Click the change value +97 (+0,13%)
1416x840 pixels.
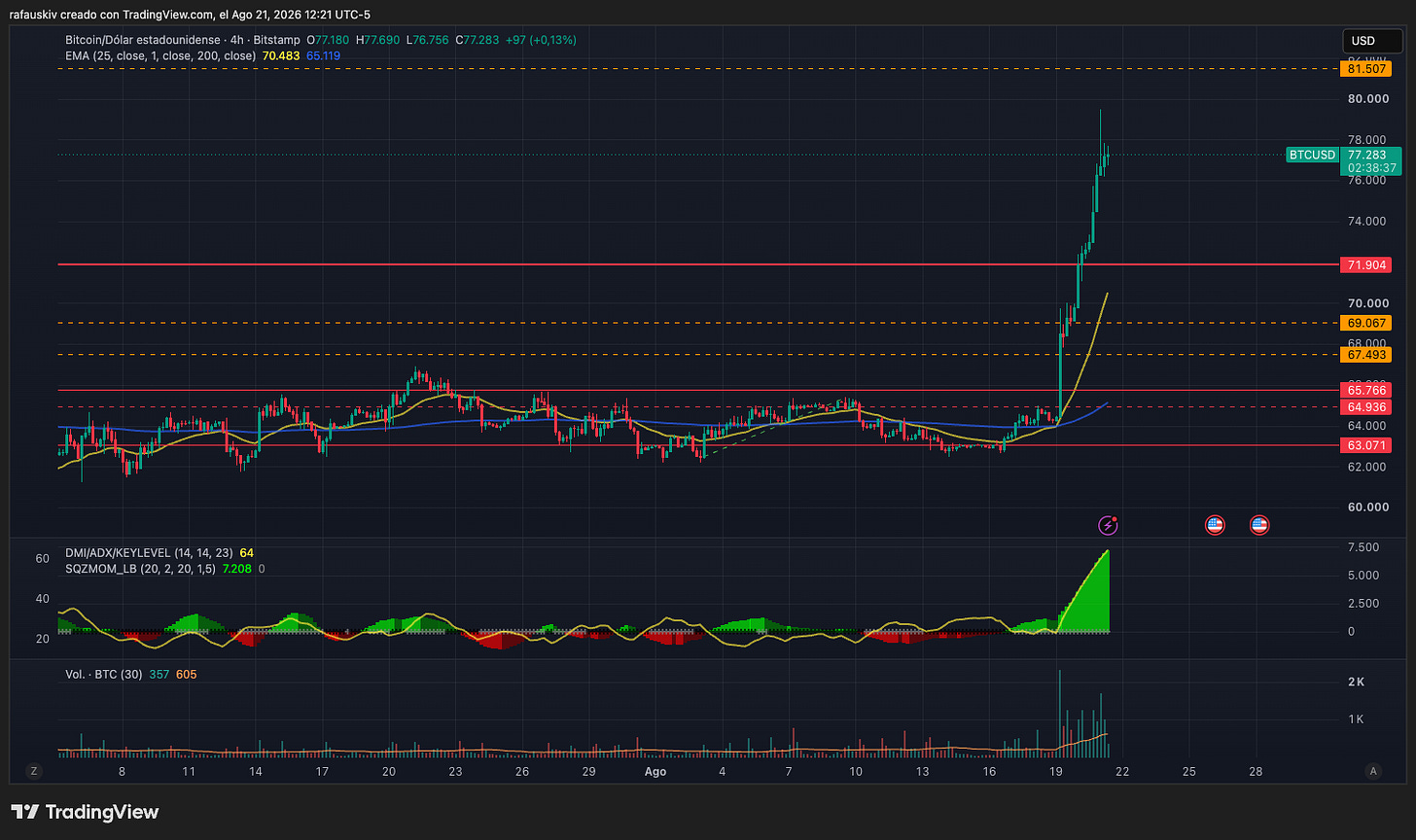(542, 40)
